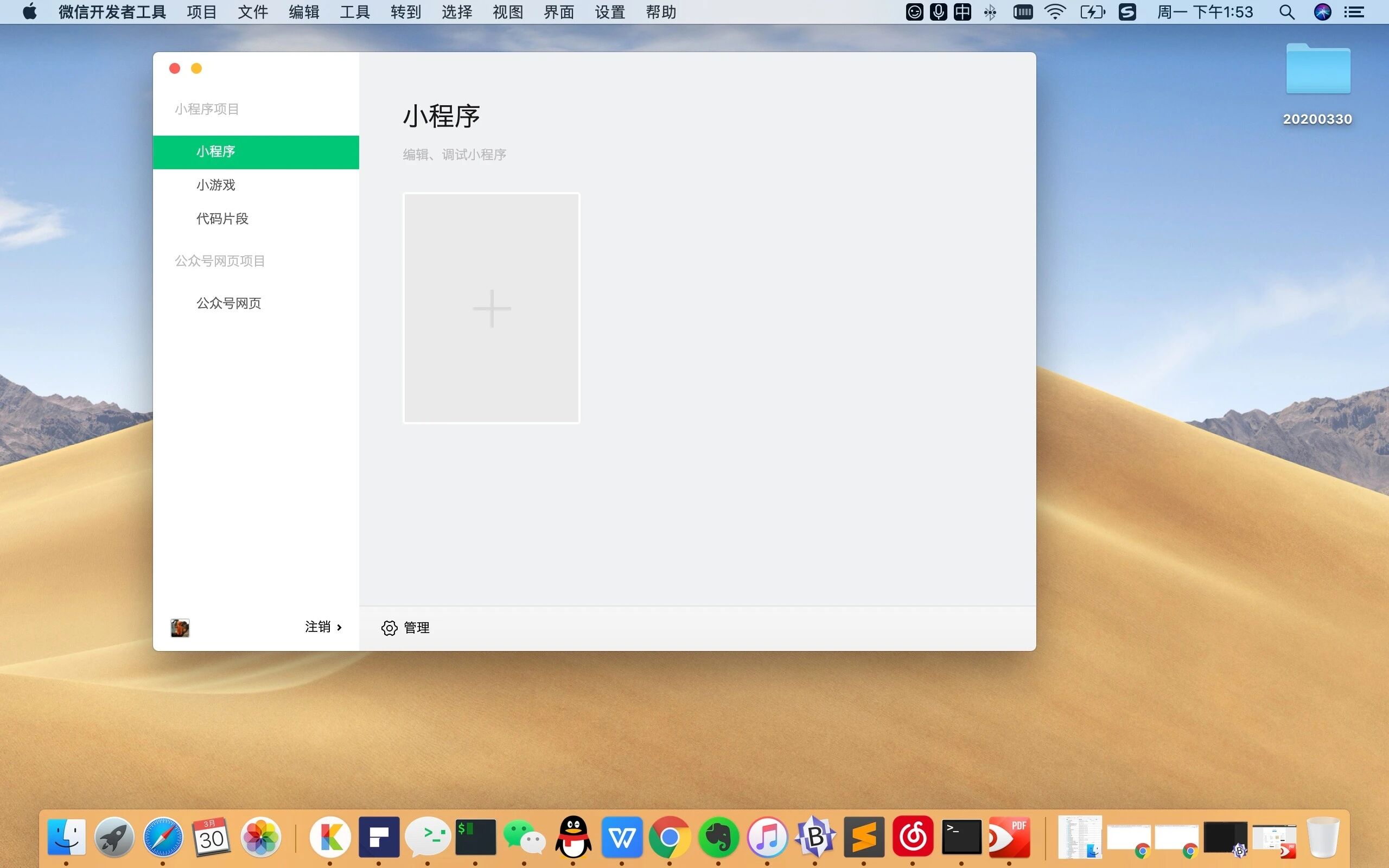This screenshot has width=1389, height=868.
Task: Open 公众号网页 project type
Action: [x=228, y=303]
